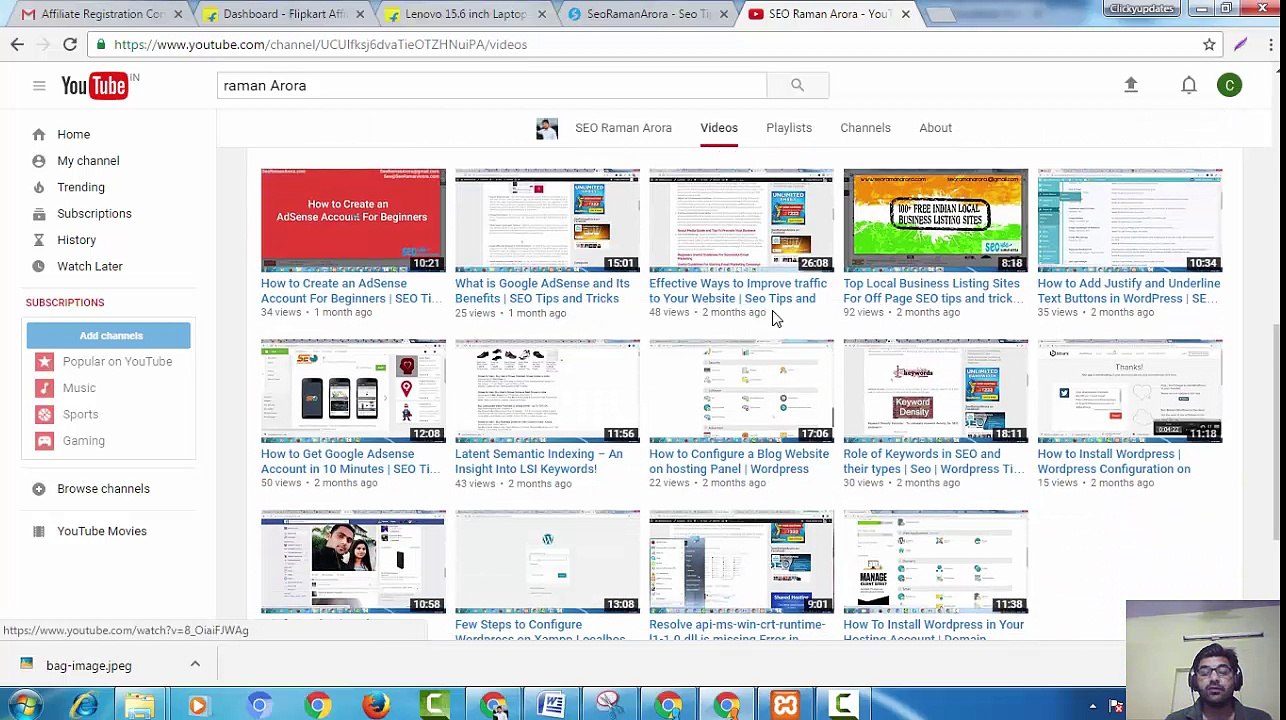Viewport: 1286px width, 720px height.
Task: Play the How To Install Wordpress 11:38 thumbnail
Action: point(935,562)
